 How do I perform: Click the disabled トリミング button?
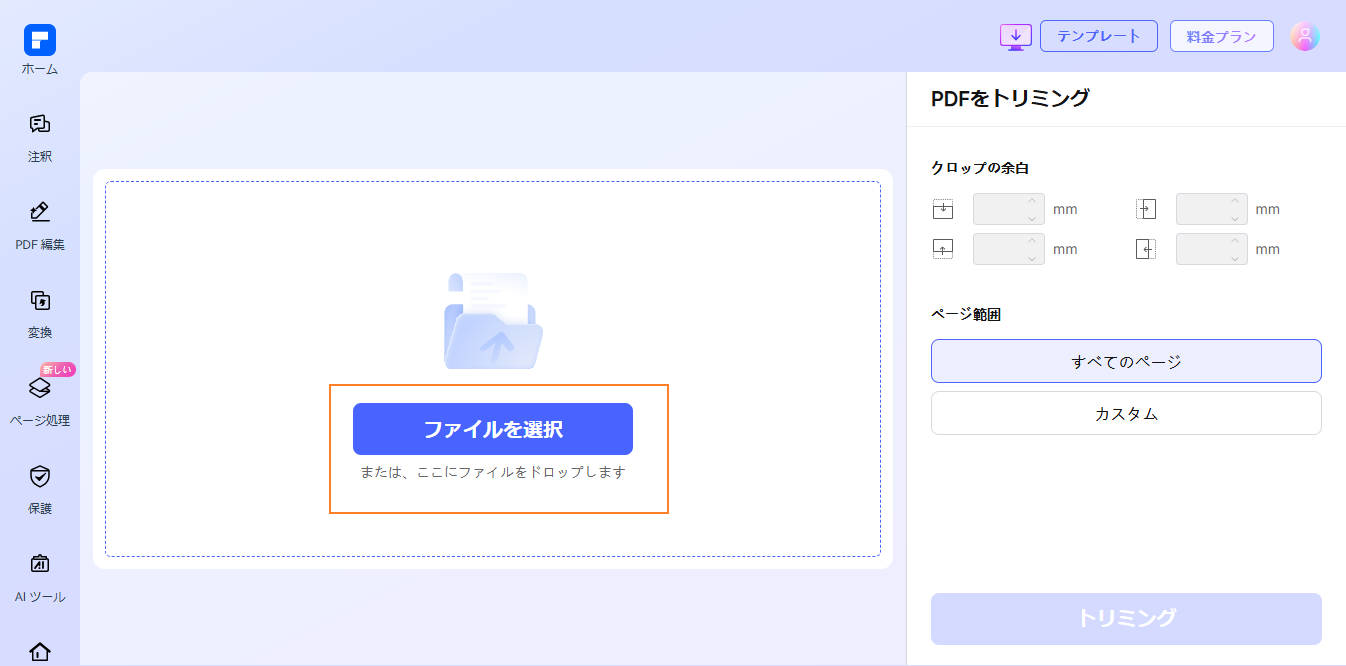pos(1126,618)
